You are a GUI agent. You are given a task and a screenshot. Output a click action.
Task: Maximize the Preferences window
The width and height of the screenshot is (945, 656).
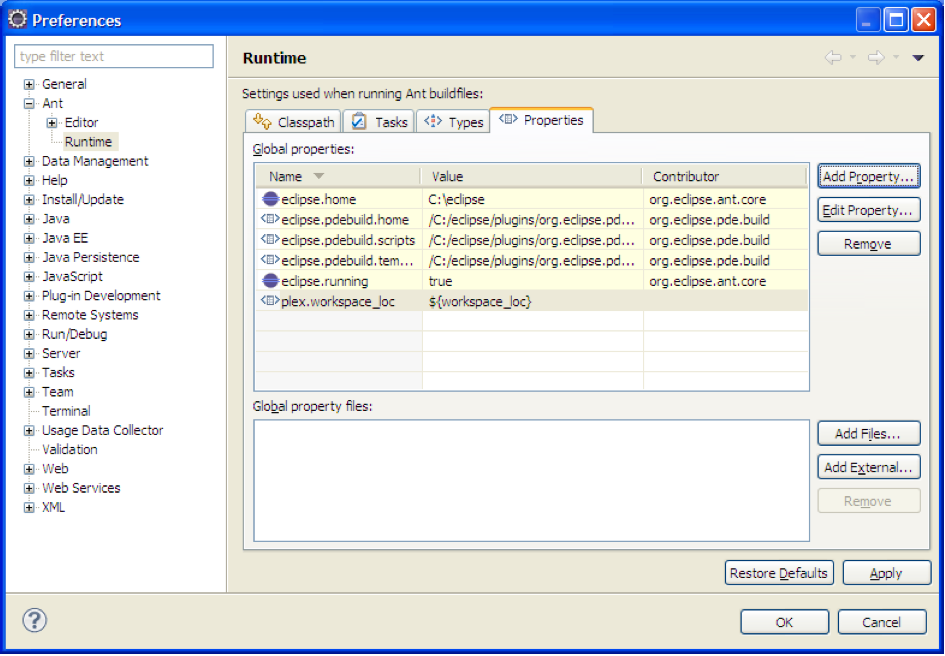tap(896, 20)
